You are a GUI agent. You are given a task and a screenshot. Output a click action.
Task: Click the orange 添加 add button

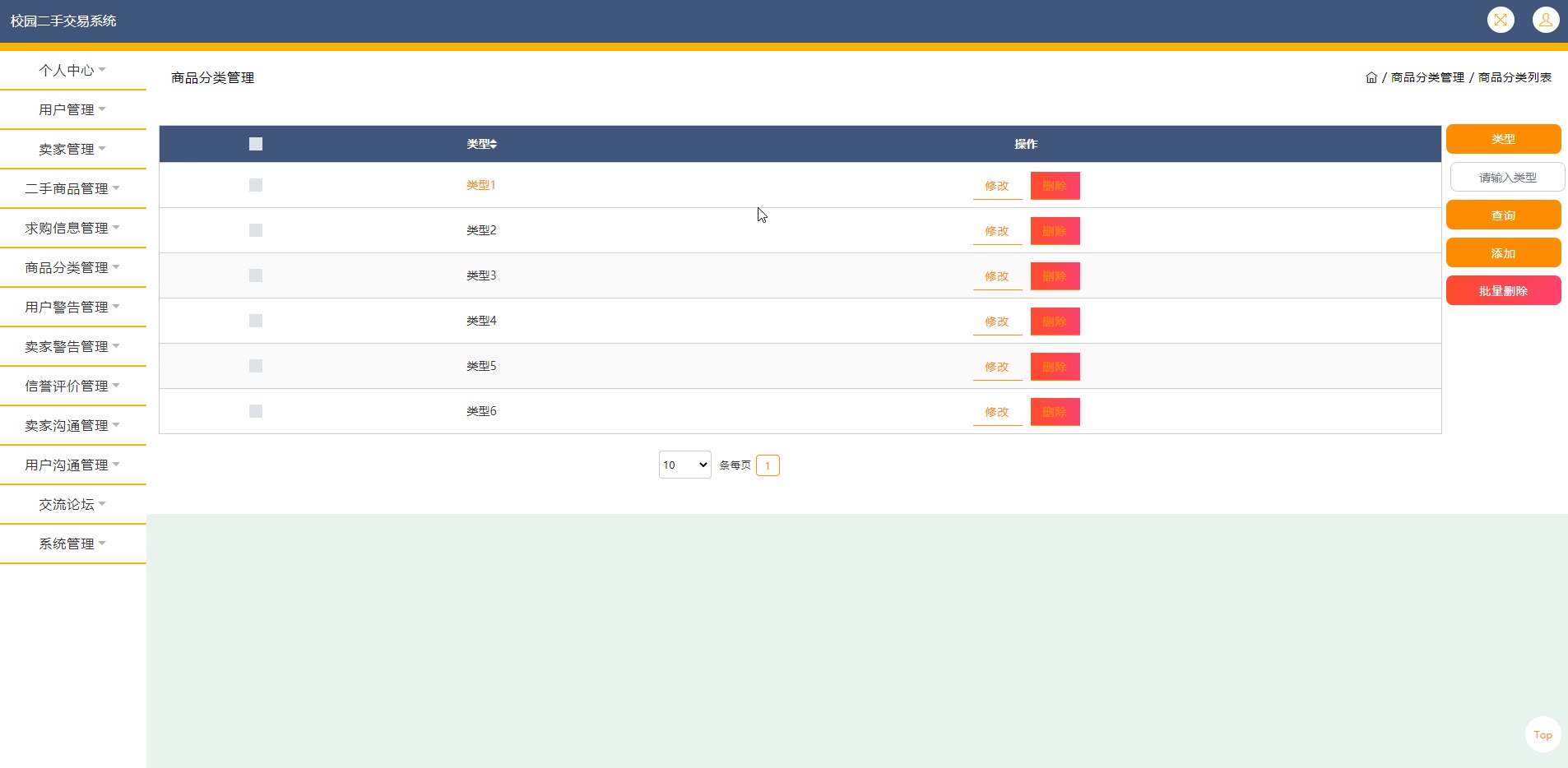1503,252
